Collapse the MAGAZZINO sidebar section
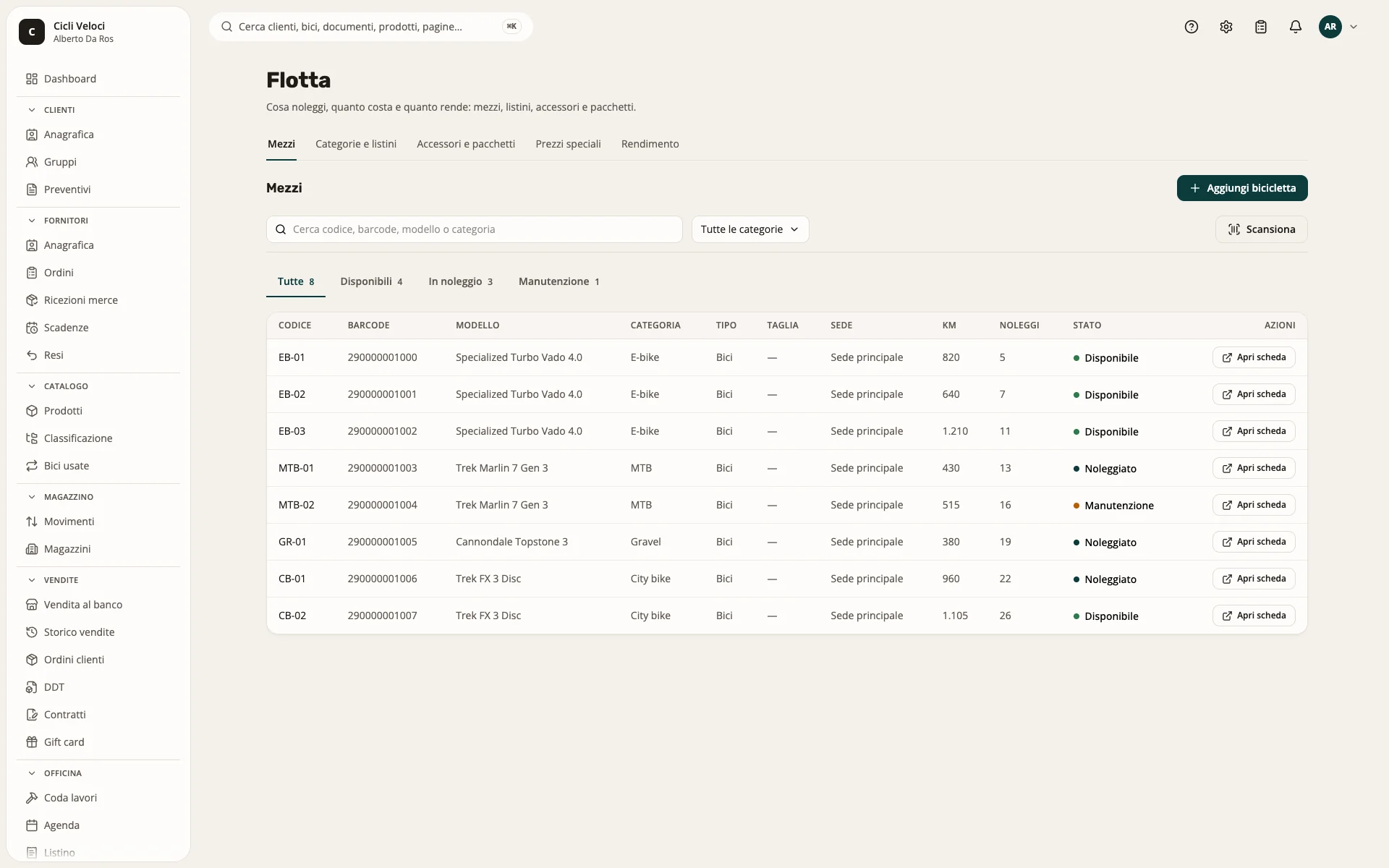This screenshot has width=1389, height=868. click(32, 497)
